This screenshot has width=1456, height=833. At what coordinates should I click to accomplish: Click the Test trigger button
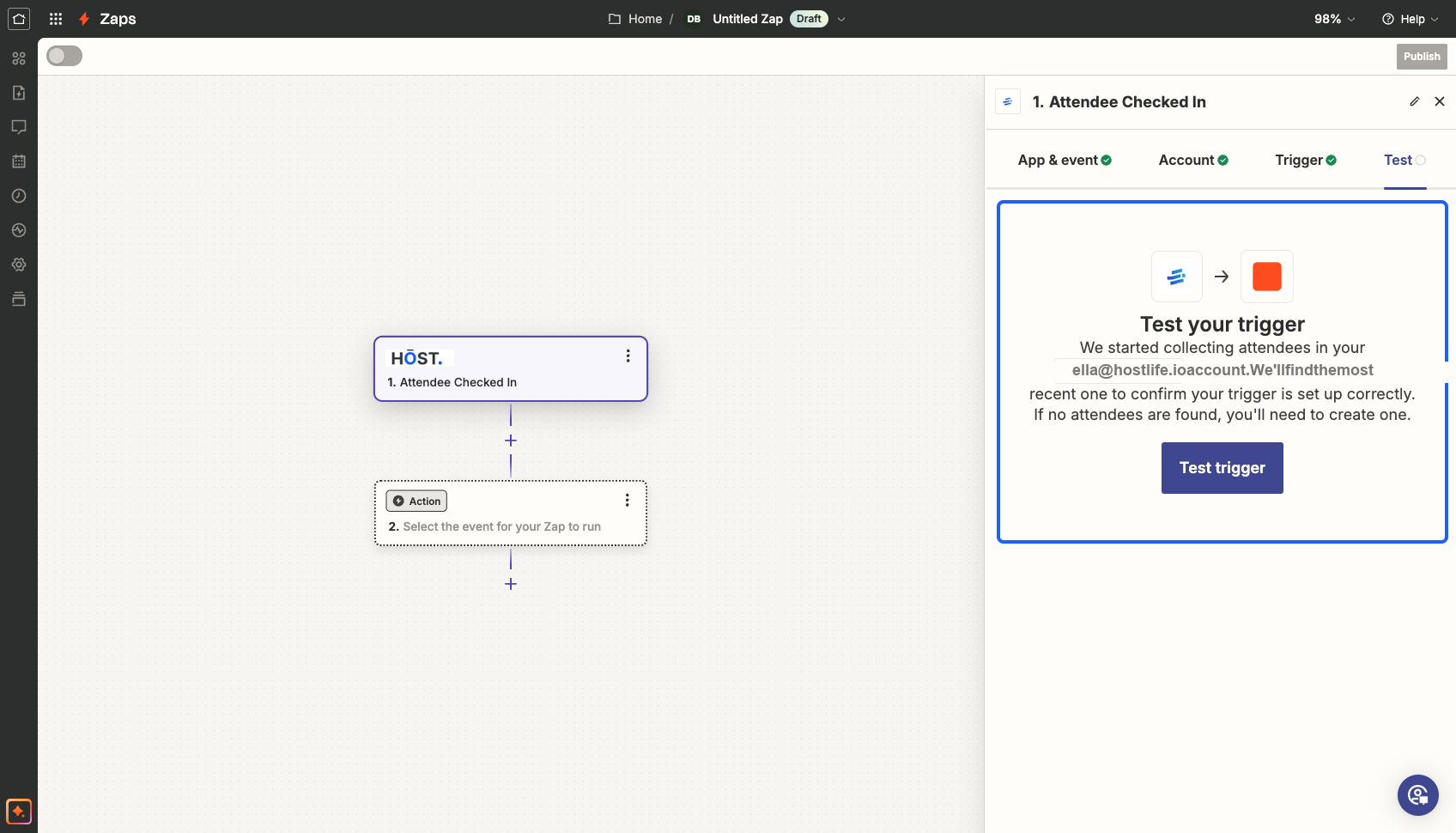(x=1222, y=468)
